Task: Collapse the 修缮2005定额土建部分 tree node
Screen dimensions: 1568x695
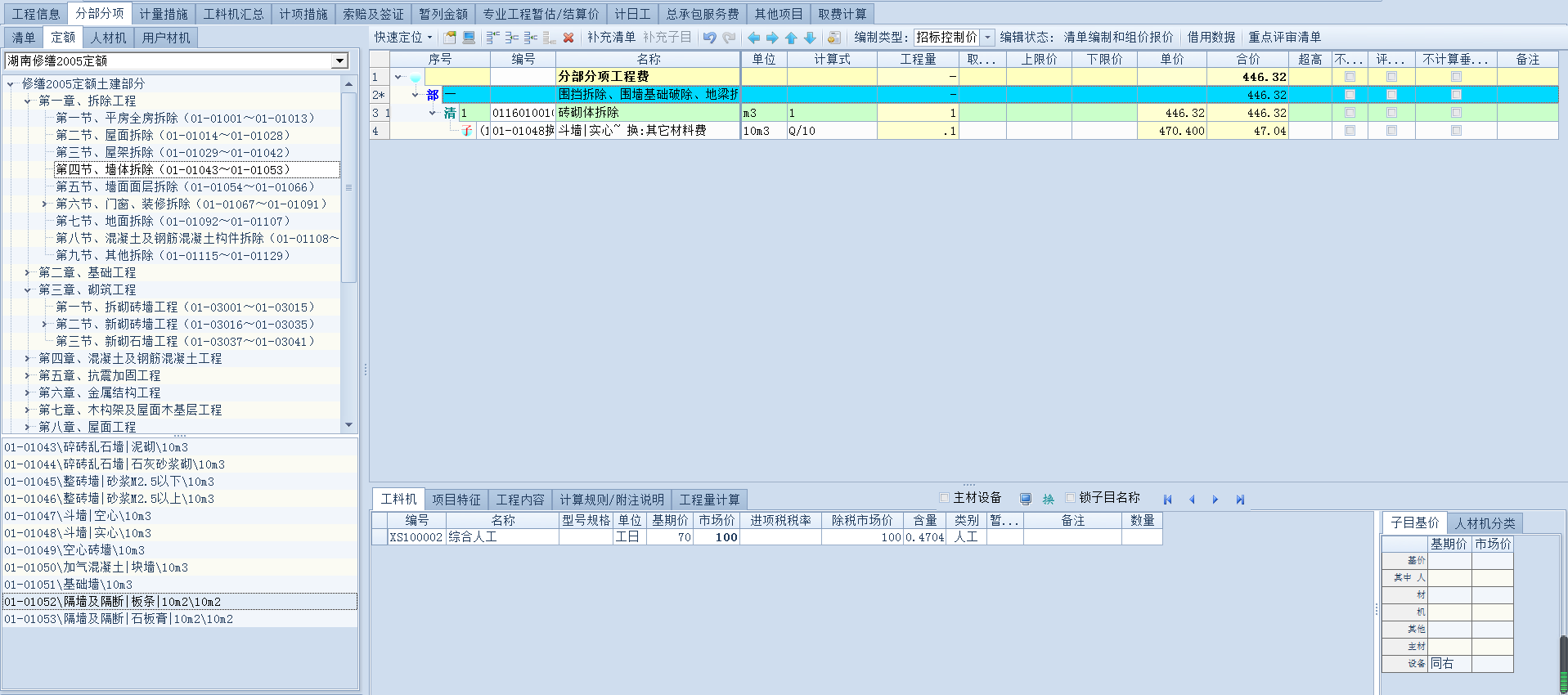Action: 11,84
